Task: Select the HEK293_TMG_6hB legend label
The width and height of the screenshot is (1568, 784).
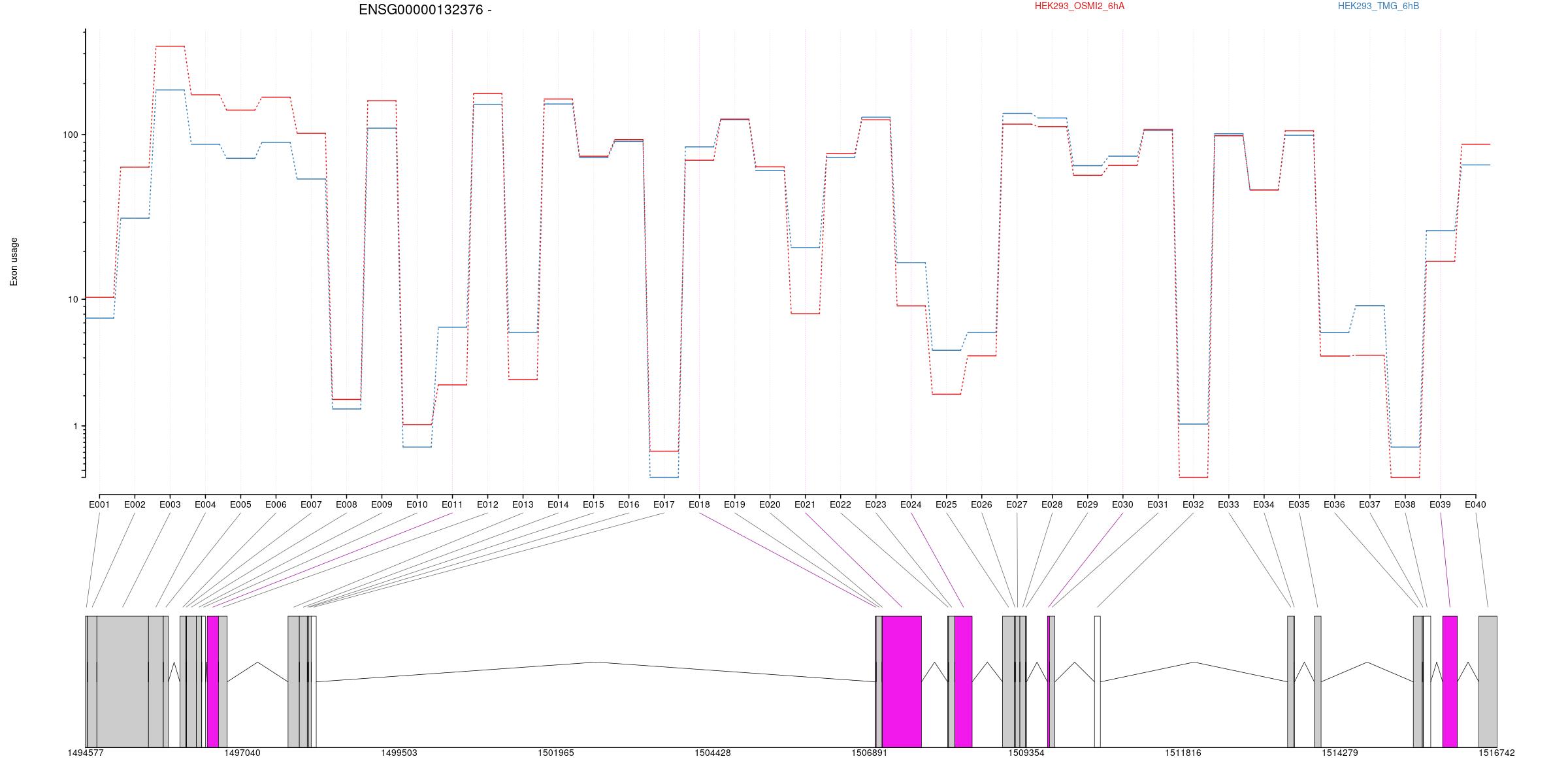Action: point(1379,6)
